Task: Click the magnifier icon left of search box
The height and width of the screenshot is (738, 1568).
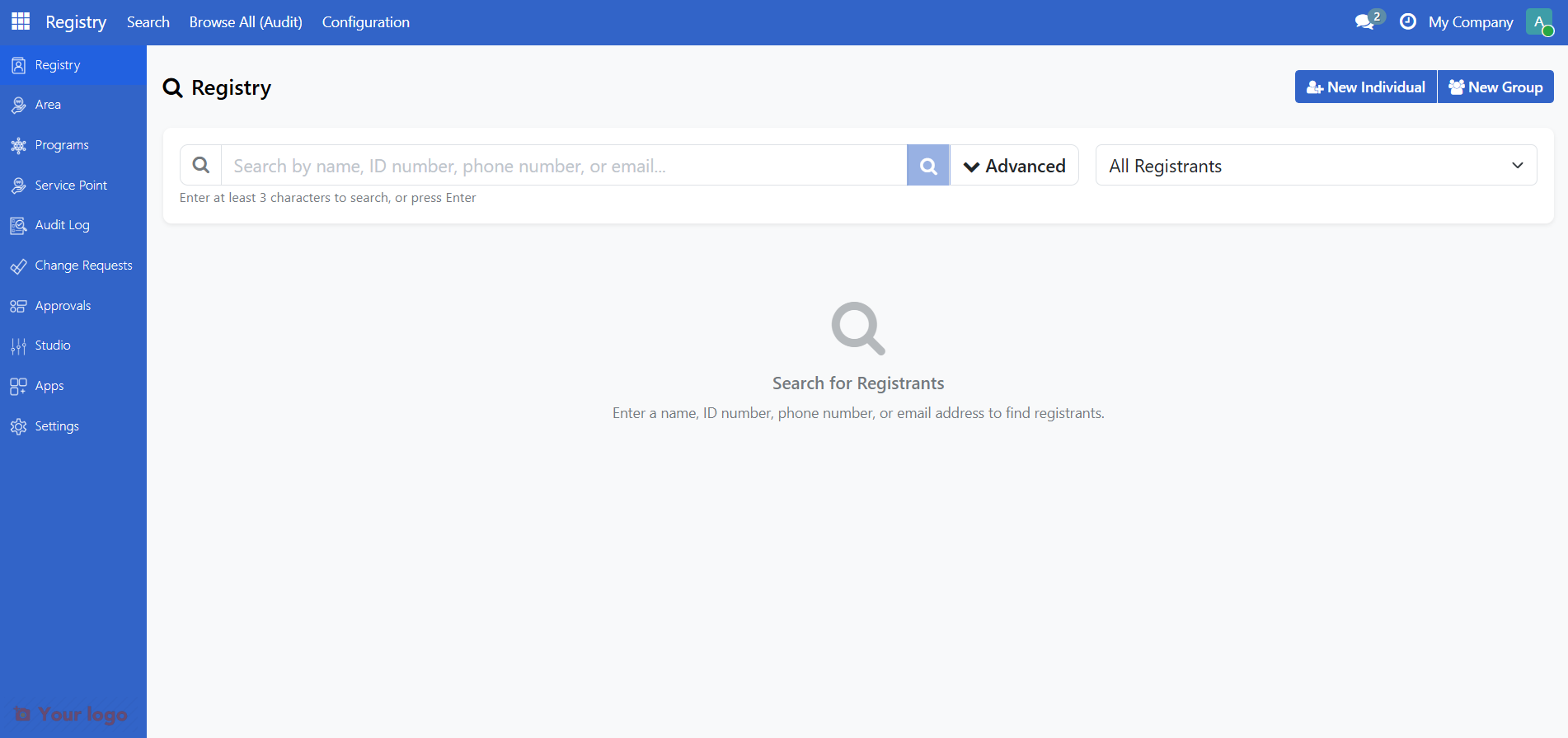Action: (x=200, y=165)
